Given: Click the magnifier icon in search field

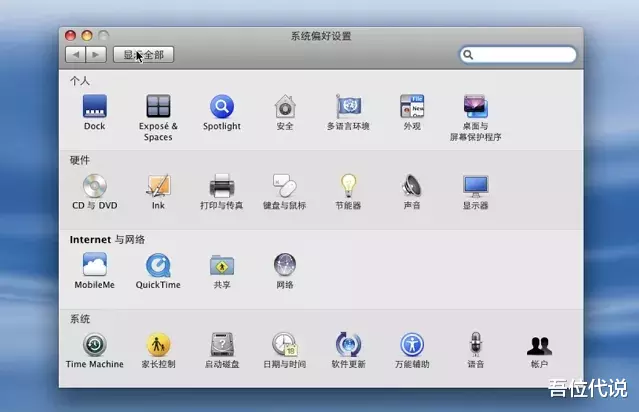Looking at the screenshot, I should click(x=468, y=55).
